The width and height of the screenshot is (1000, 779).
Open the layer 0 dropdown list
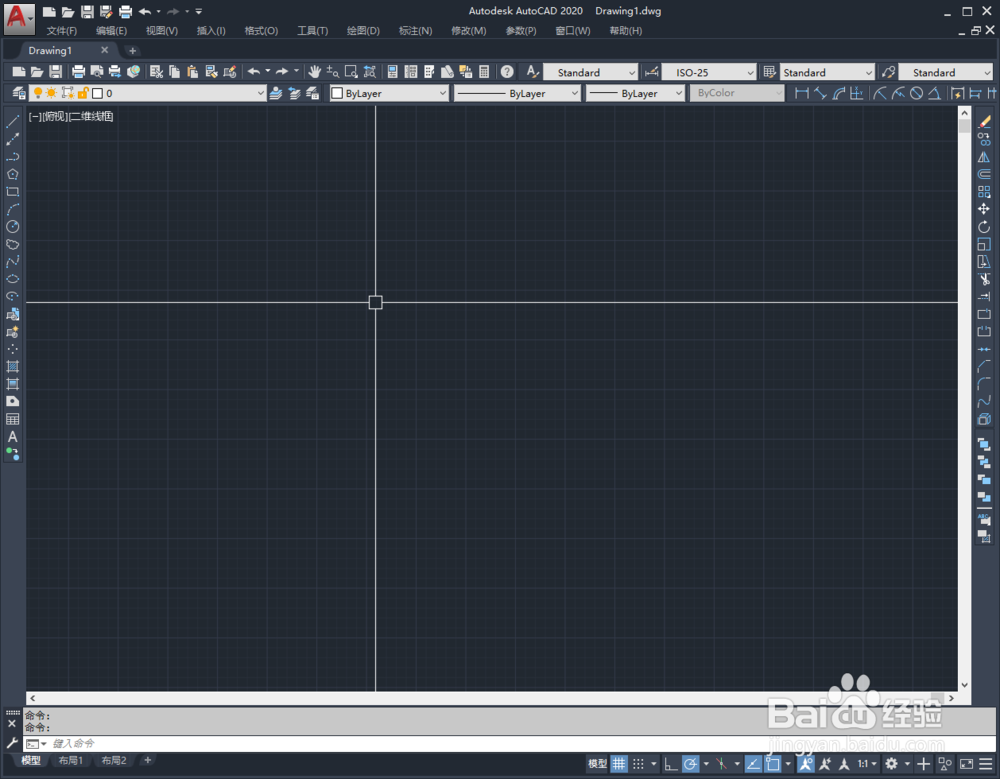pos(260,93)
